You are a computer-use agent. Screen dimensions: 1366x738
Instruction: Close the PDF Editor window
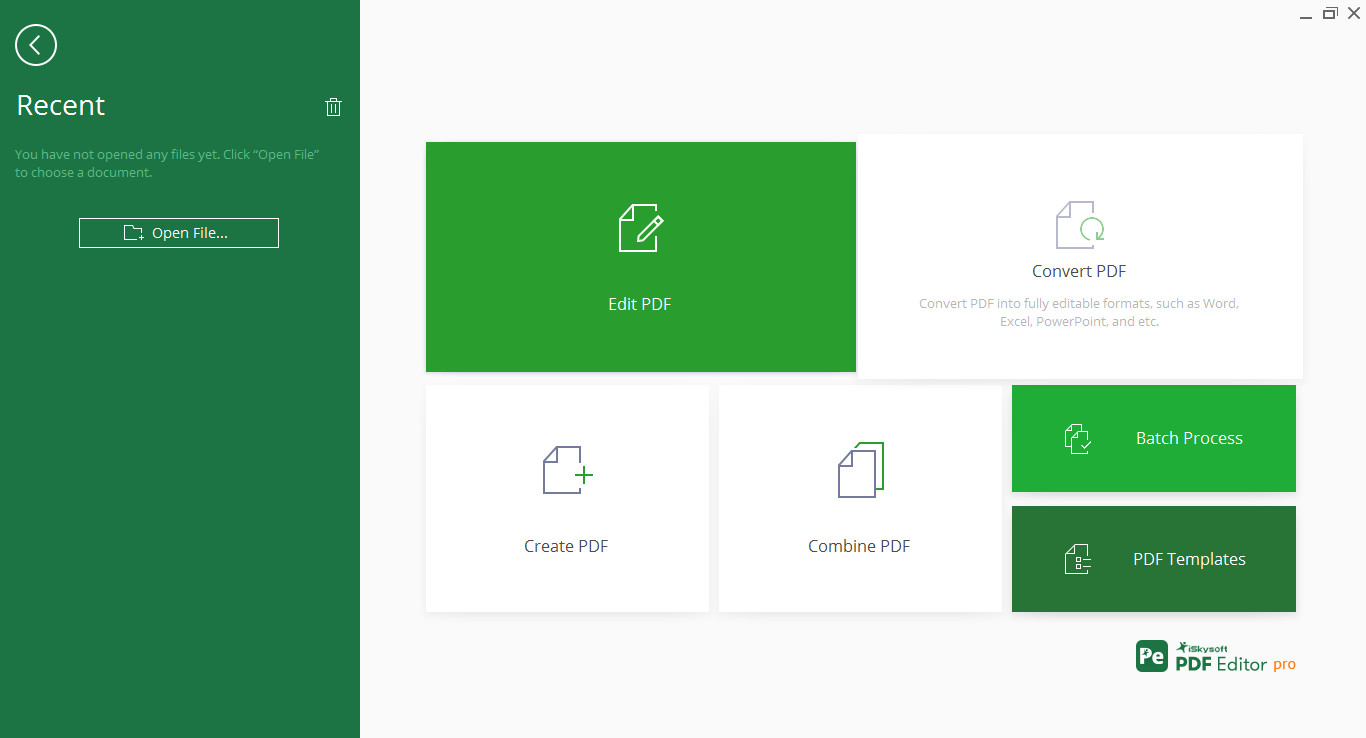pyautogui.click(x=1354, y=13)
